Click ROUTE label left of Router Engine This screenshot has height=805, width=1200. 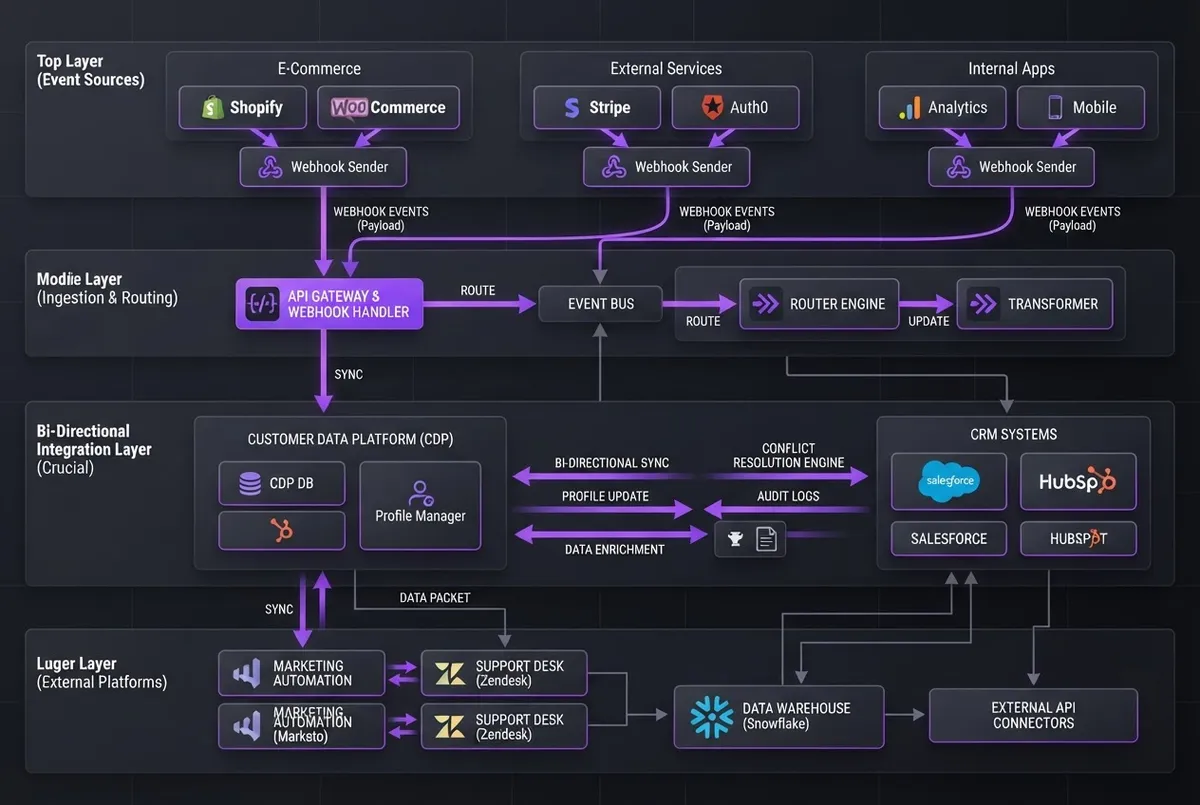tap(703, 321)
